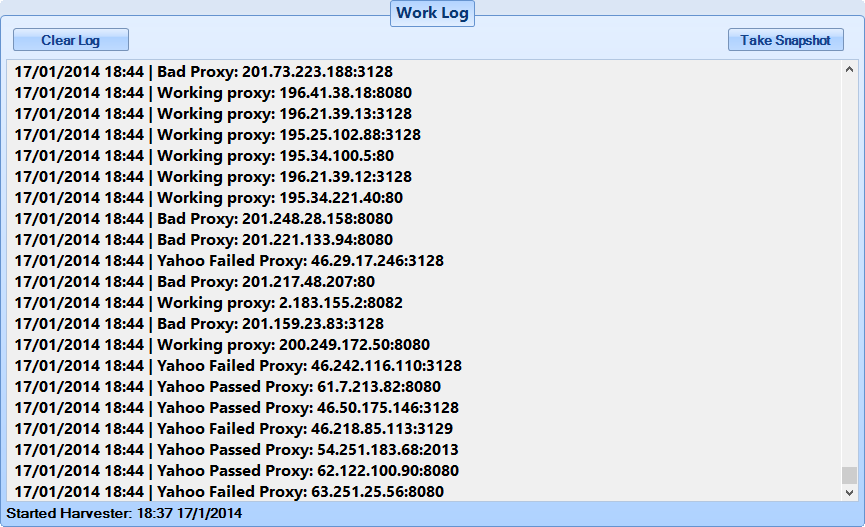This screenshot has height=527, width=865.
Task: Click the log scrollbar down arrow
Action: 849,492
